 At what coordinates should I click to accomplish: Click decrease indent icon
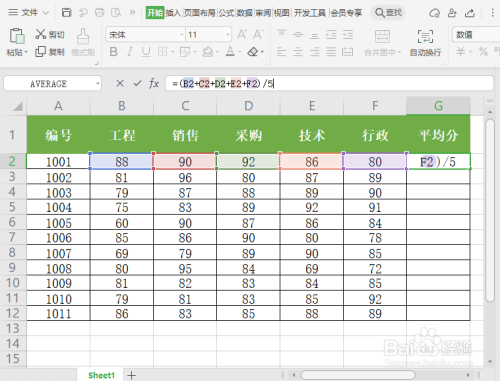click(331, 35)
